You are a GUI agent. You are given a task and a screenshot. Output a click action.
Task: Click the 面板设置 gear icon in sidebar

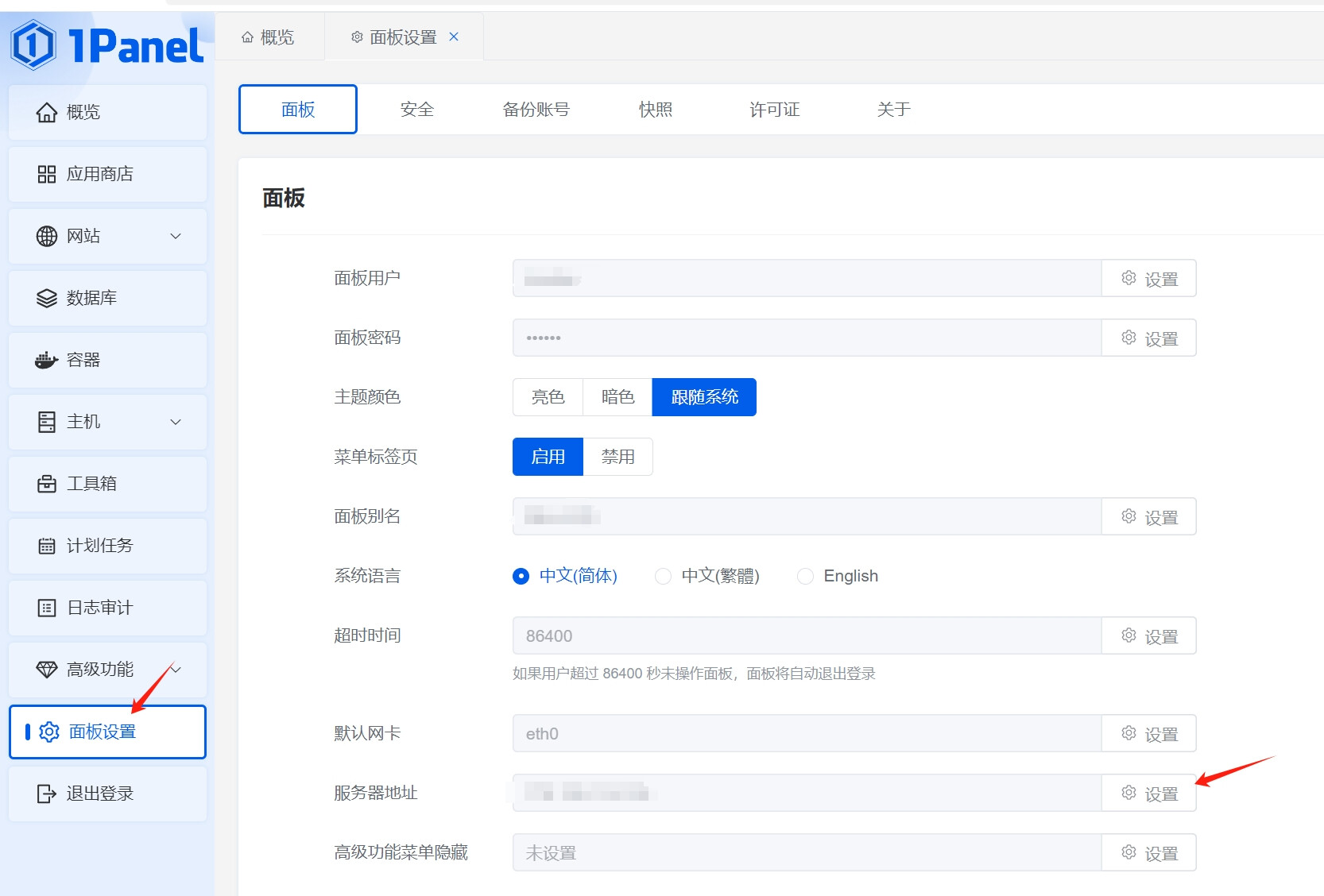pyautogui.click(x=49, y=732)
